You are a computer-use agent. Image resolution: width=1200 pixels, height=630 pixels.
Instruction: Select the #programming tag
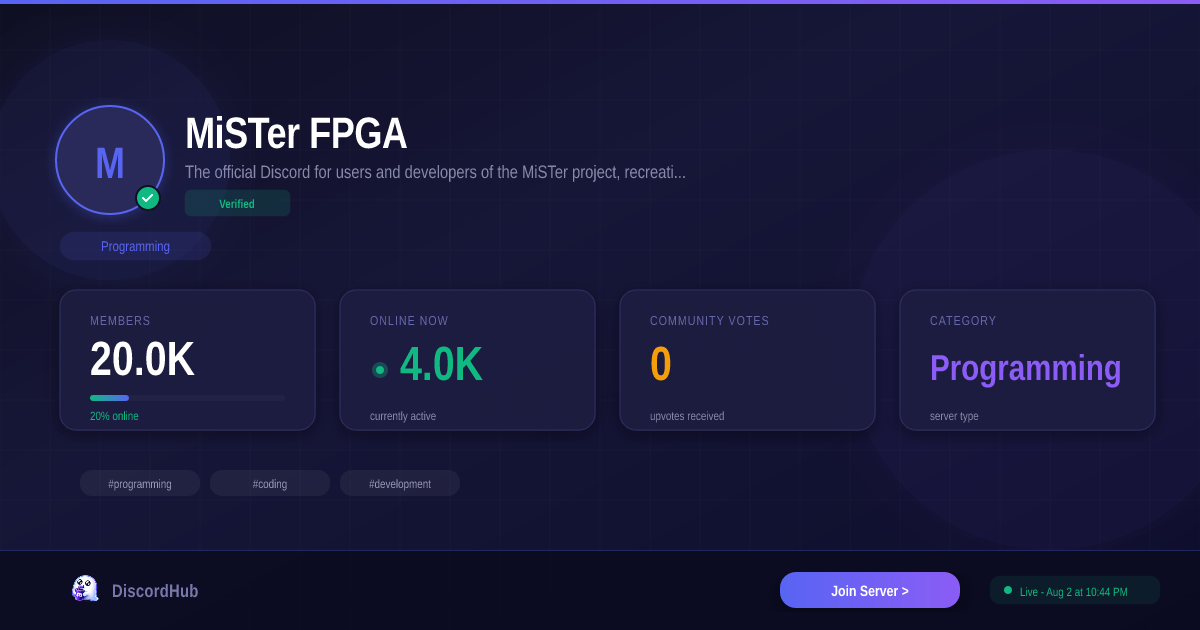click(140, 483)
